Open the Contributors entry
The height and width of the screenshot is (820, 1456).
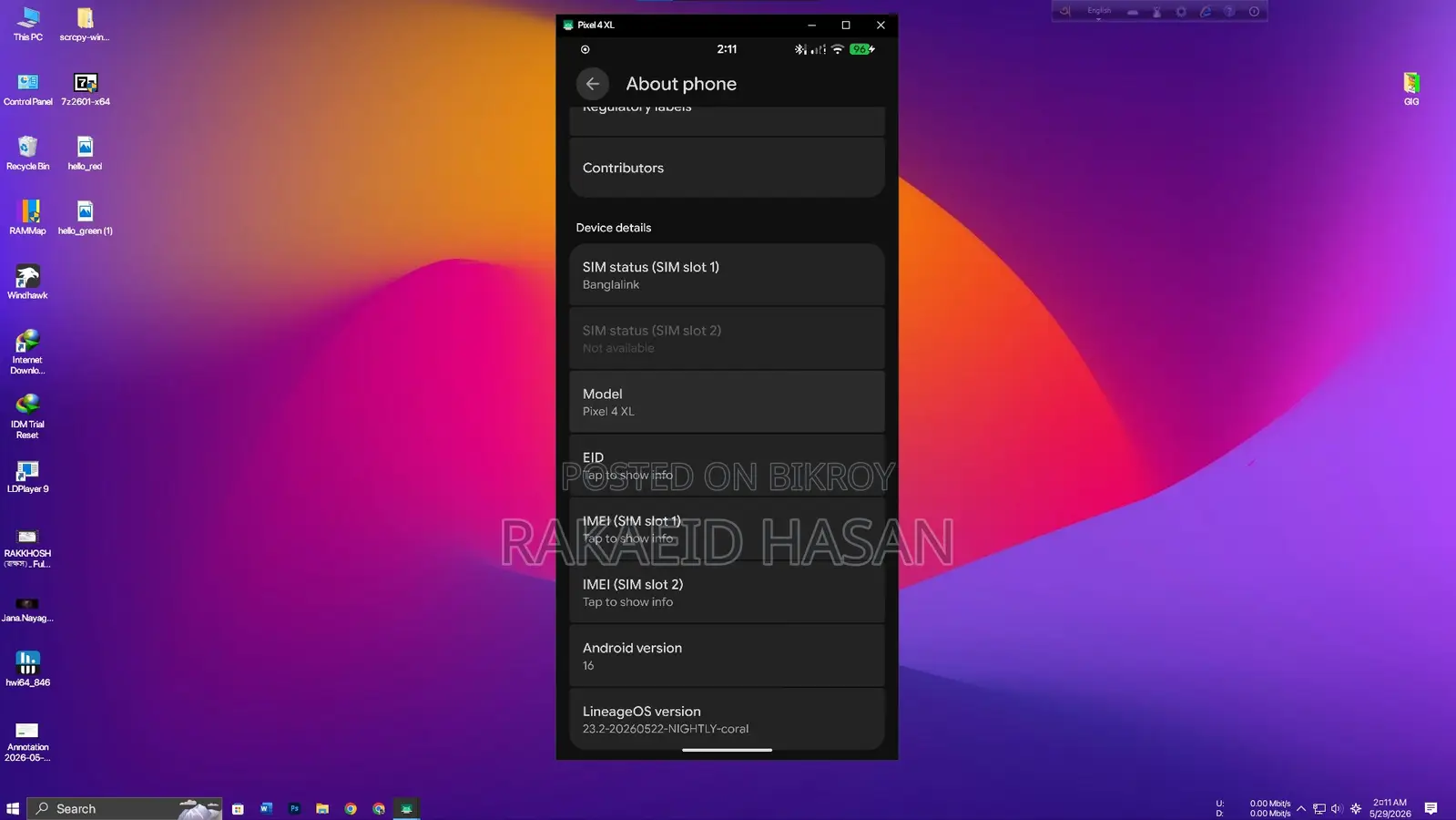[x=727, y=168]
